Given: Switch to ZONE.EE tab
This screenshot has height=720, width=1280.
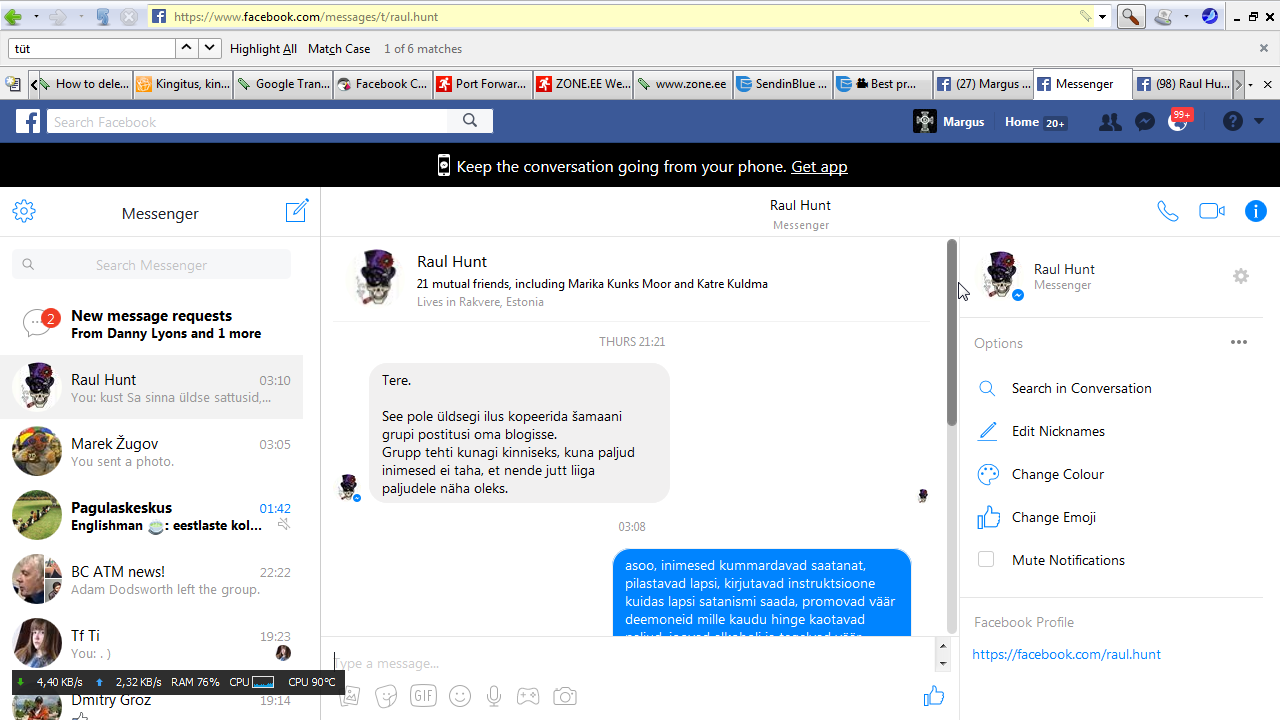Looking at the screenshot, I should (x=583, y=84).
